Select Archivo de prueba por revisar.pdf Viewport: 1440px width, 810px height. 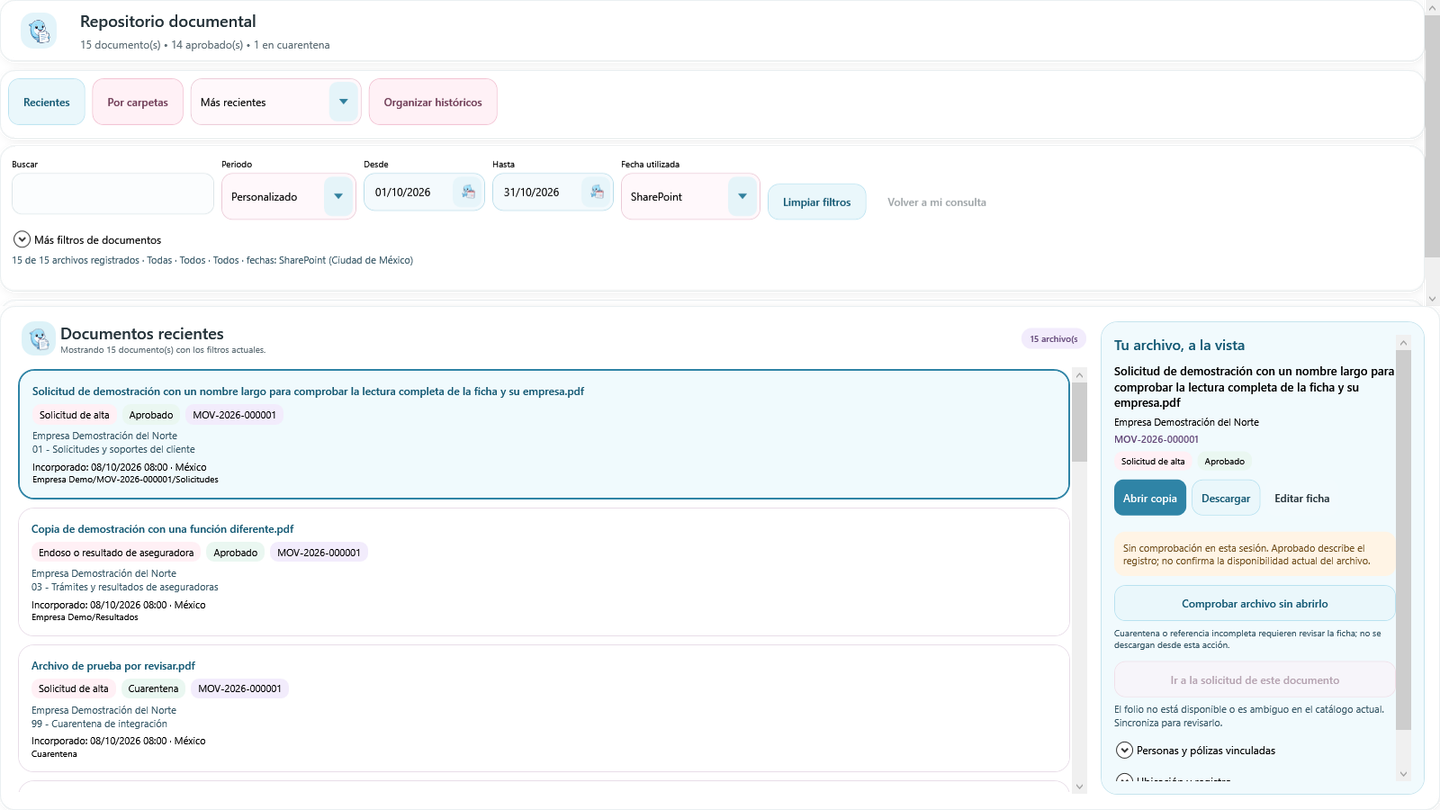544,708
